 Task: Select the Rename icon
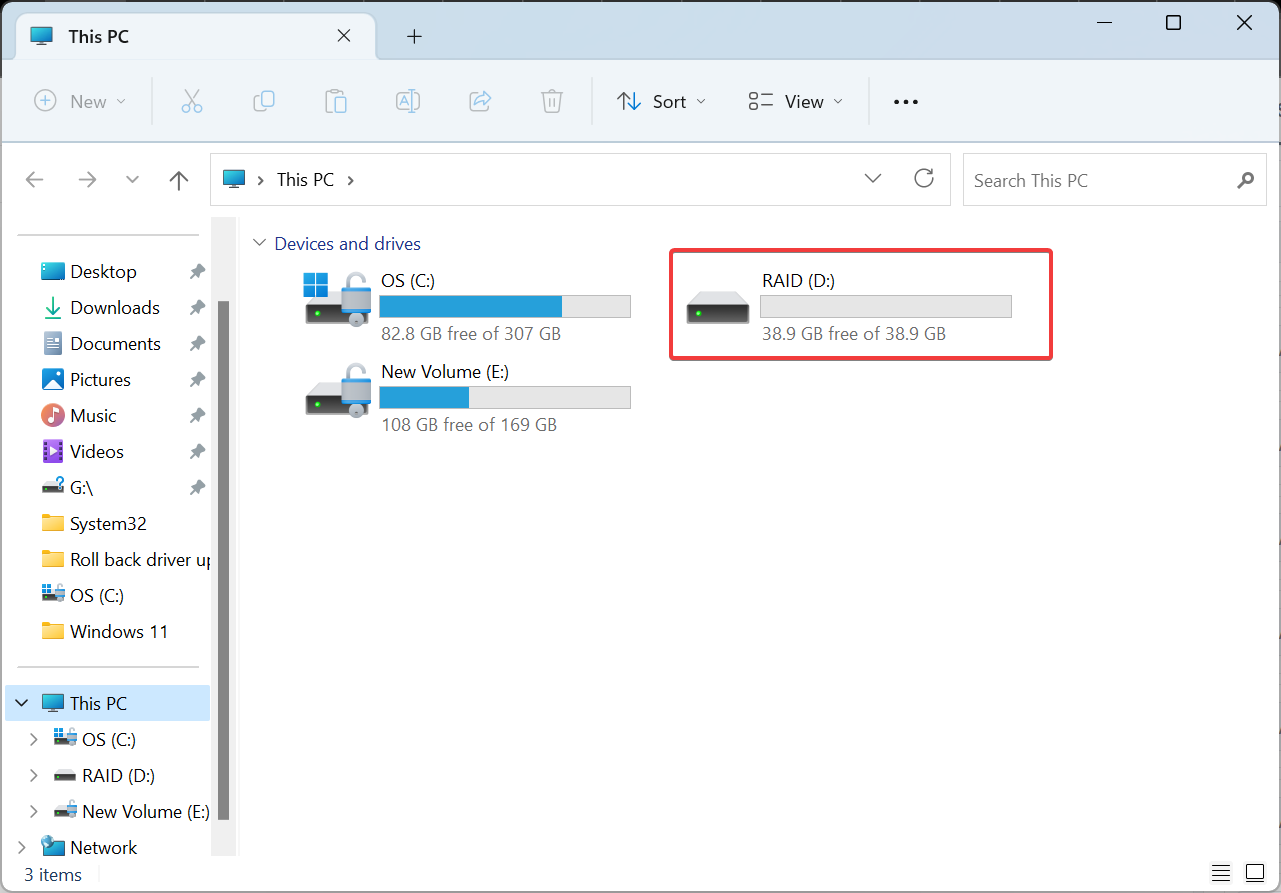408,101
